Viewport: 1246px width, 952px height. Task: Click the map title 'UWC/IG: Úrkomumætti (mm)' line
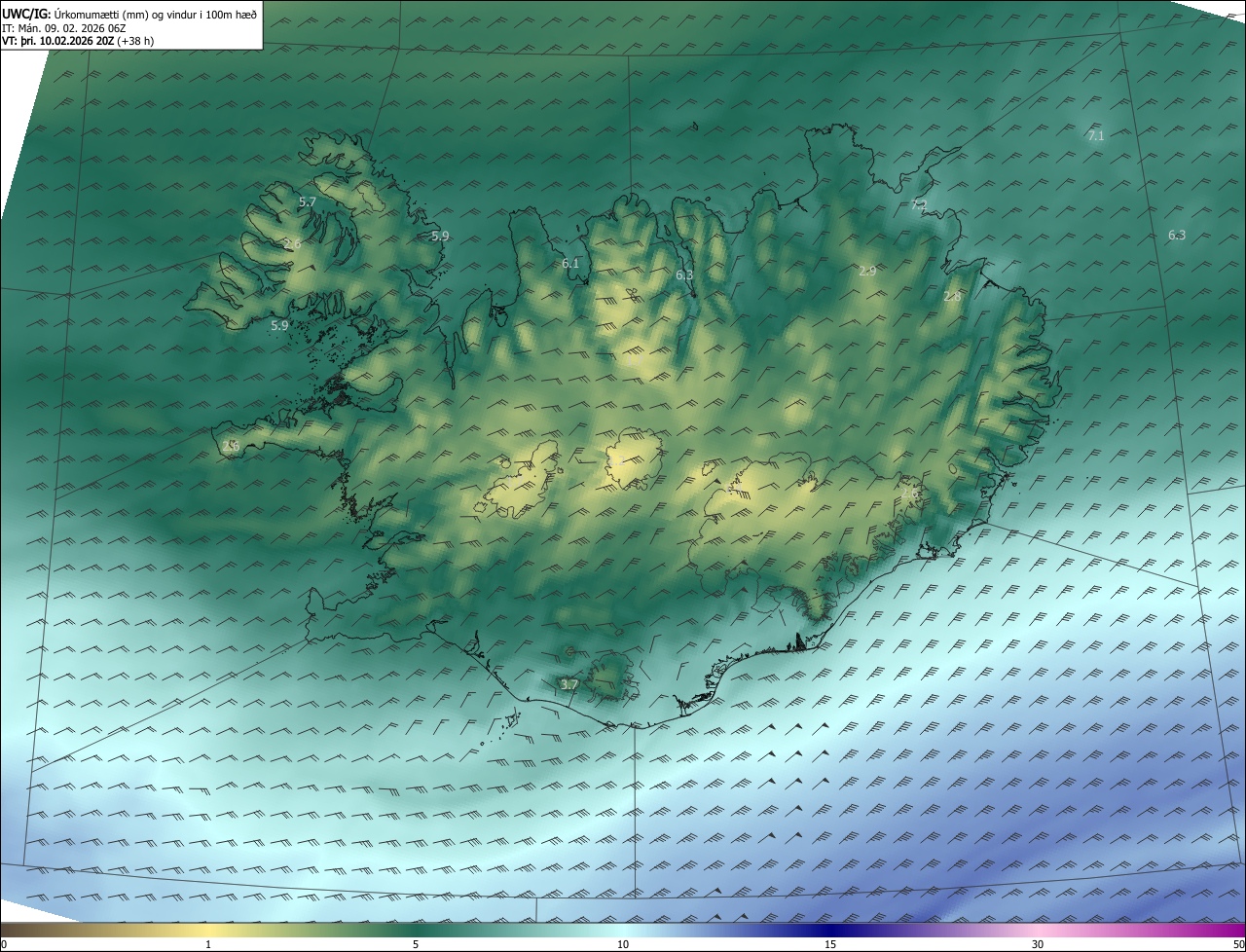point(129,13)
